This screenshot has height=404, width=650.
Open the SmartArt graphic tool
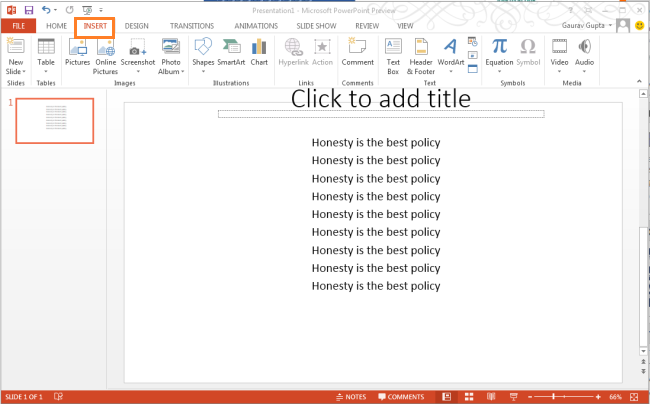coord(233,50)
